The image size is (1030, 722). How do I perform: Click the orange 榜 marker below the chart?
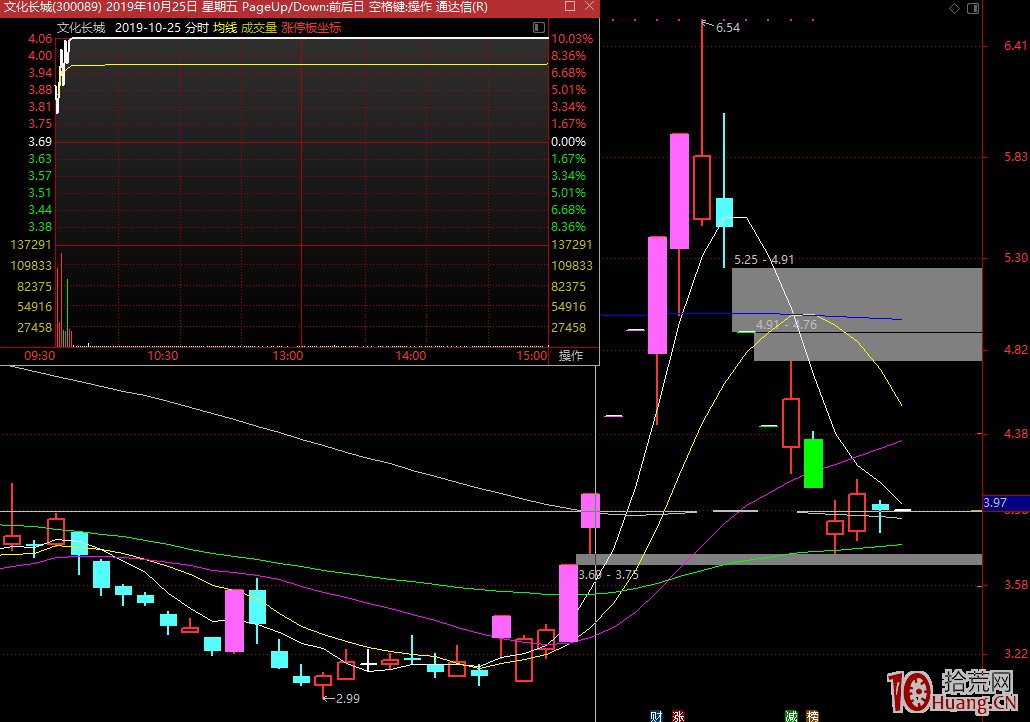point(813,715)
